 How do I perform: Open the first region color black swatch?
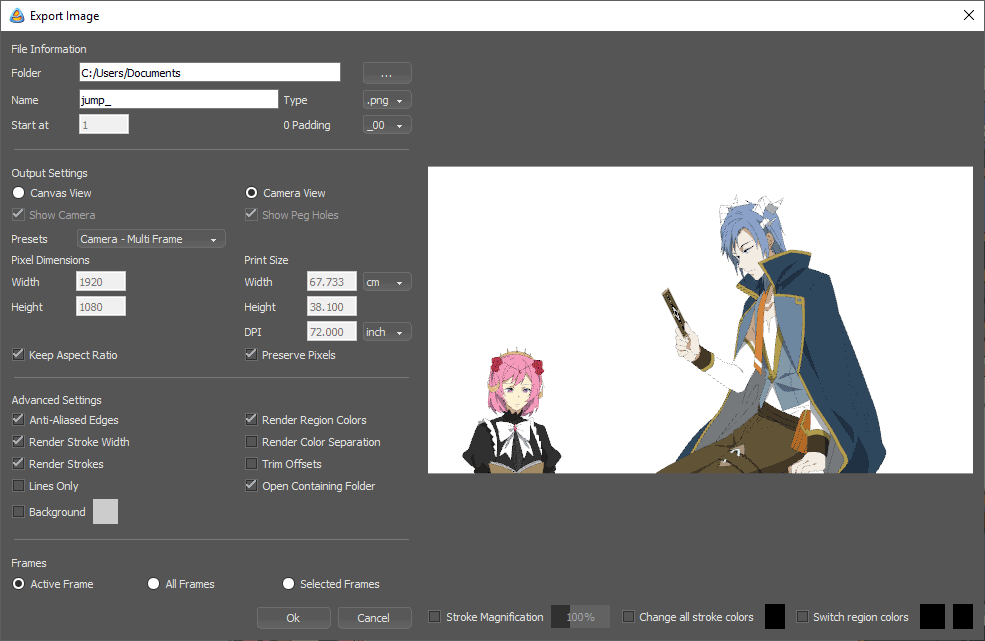point(932,616)
